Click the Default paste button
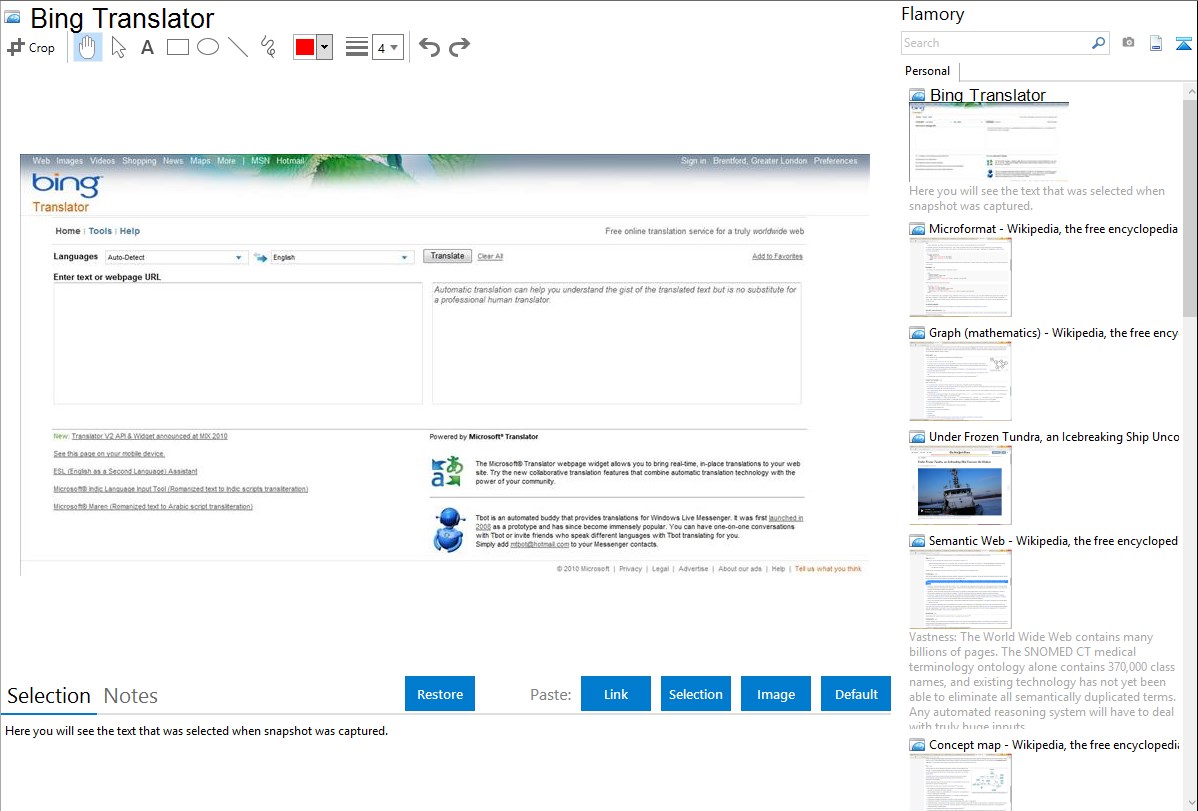The image size is (1198, 811). 856,694
